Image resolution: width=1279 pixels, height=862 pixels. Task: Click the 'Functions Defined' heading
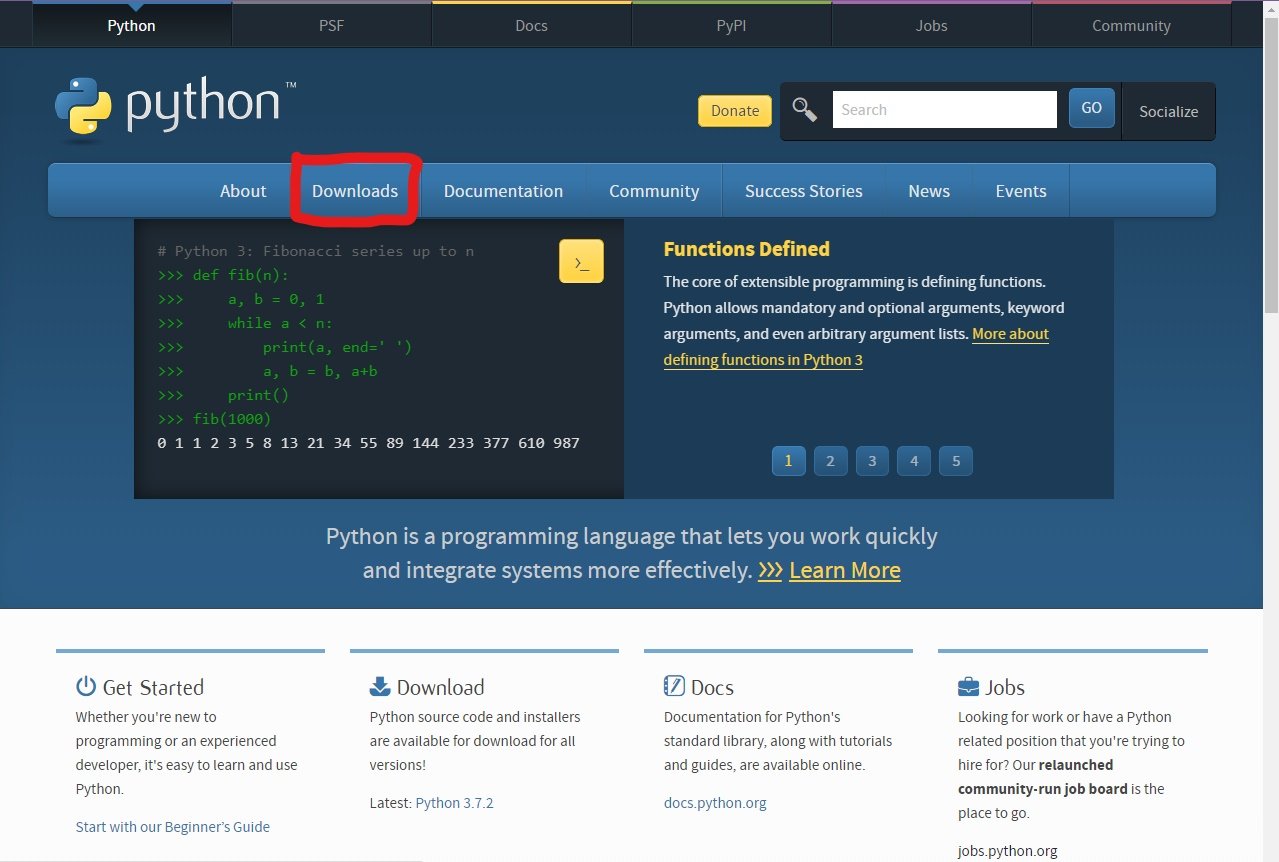746,249
